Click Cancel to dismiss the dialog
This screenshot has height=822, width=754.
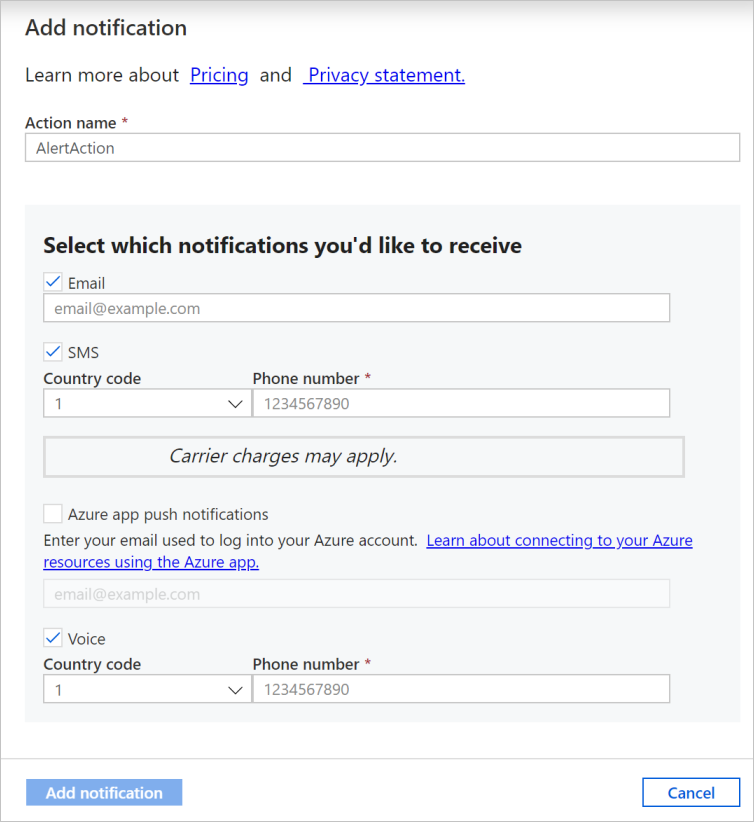point(691,792)
